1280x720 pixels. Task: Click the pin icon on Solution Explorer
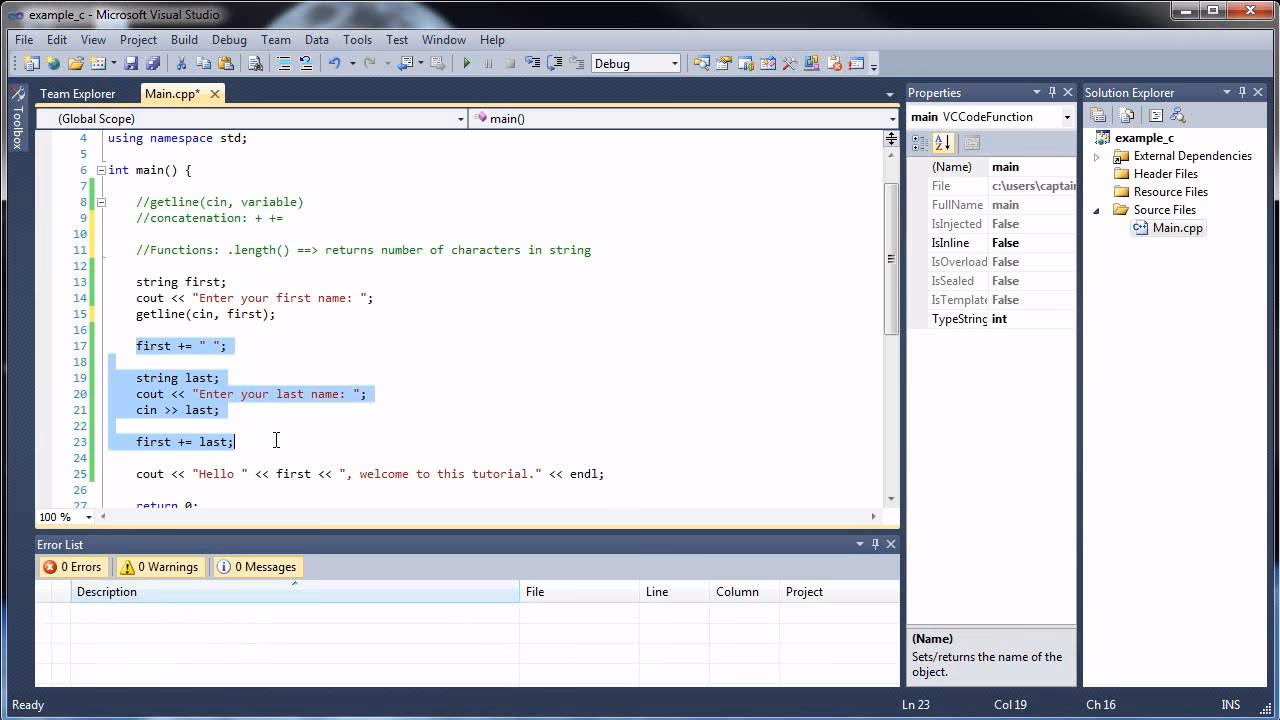pyautogui.click(x=1242, y=91)
